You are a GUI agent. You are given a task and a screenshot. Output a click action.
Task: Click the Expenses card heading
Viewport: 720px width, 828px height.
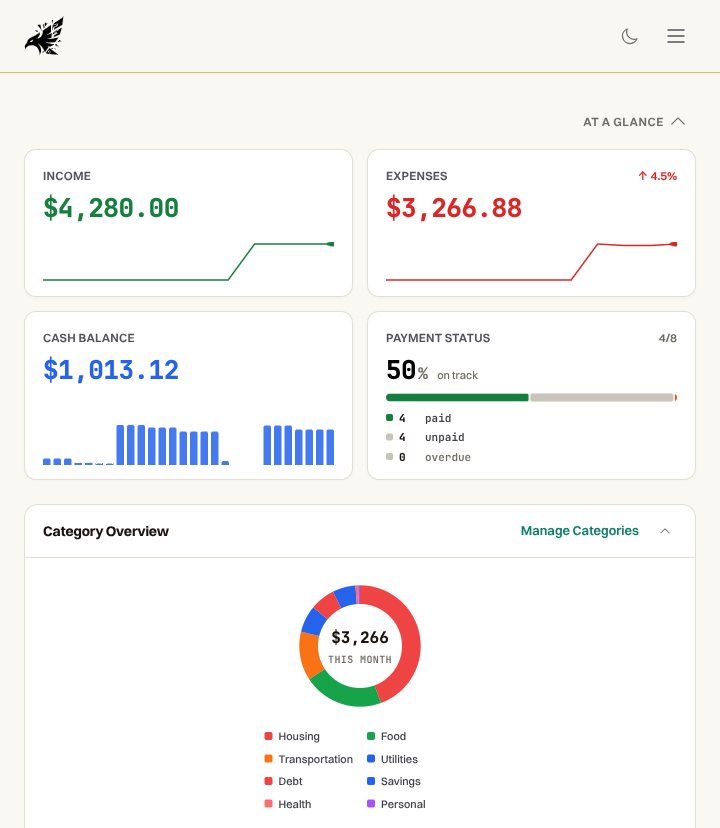pos(416,176)
